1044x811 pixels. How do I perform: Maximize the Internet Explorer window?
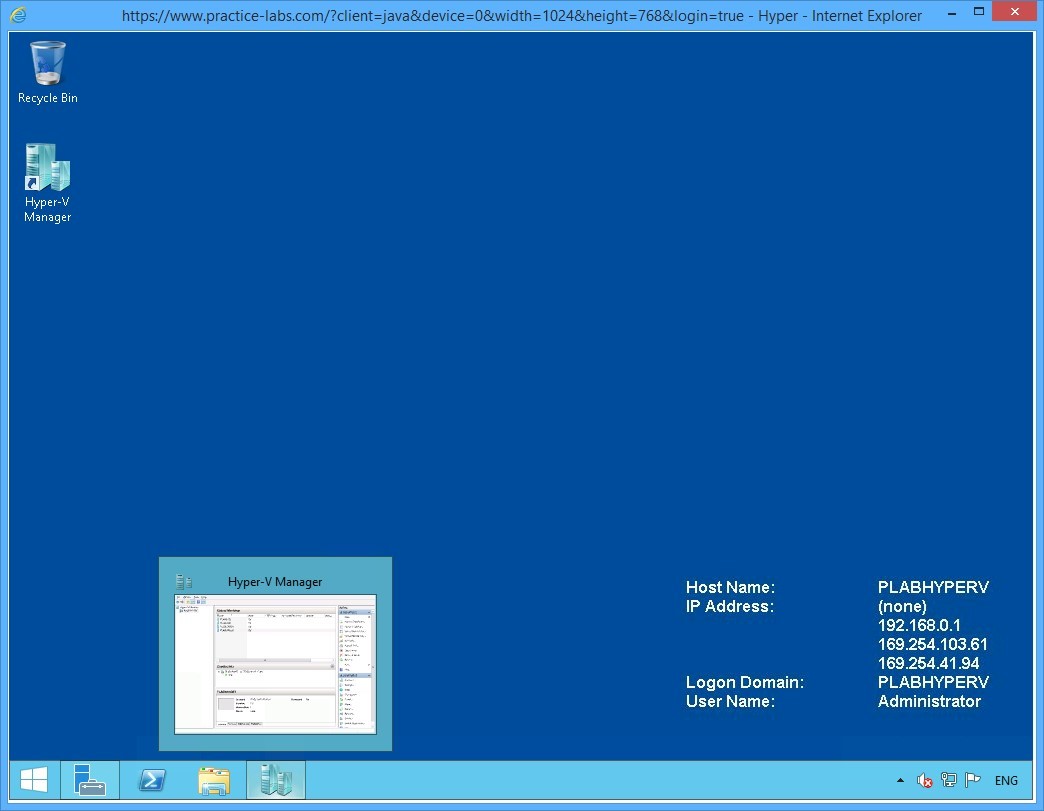pos(981,12)
